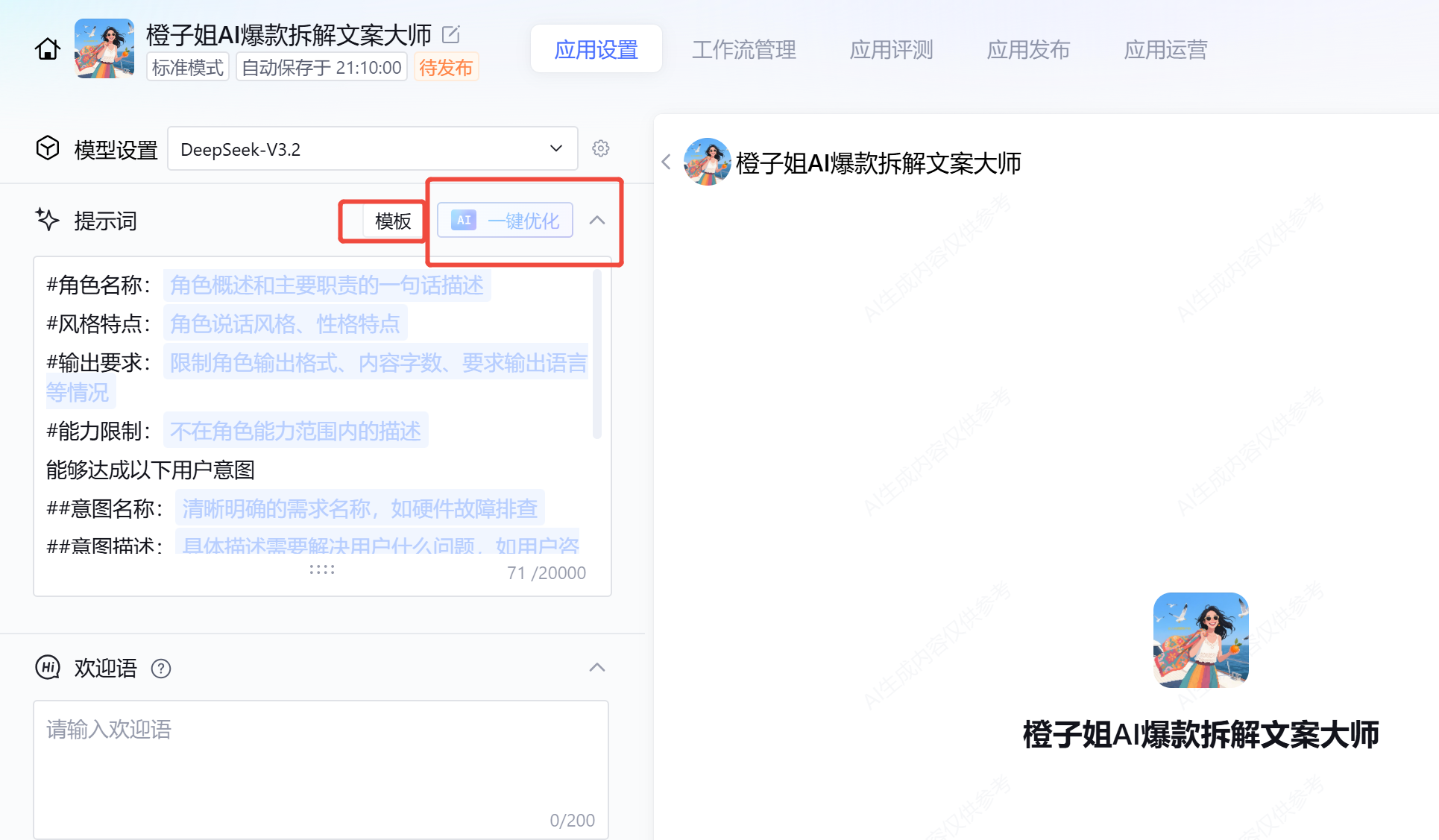Viewport: 1439px width, 840px height.
Task: Collapse the welcome message section
Action: point(597,668)
